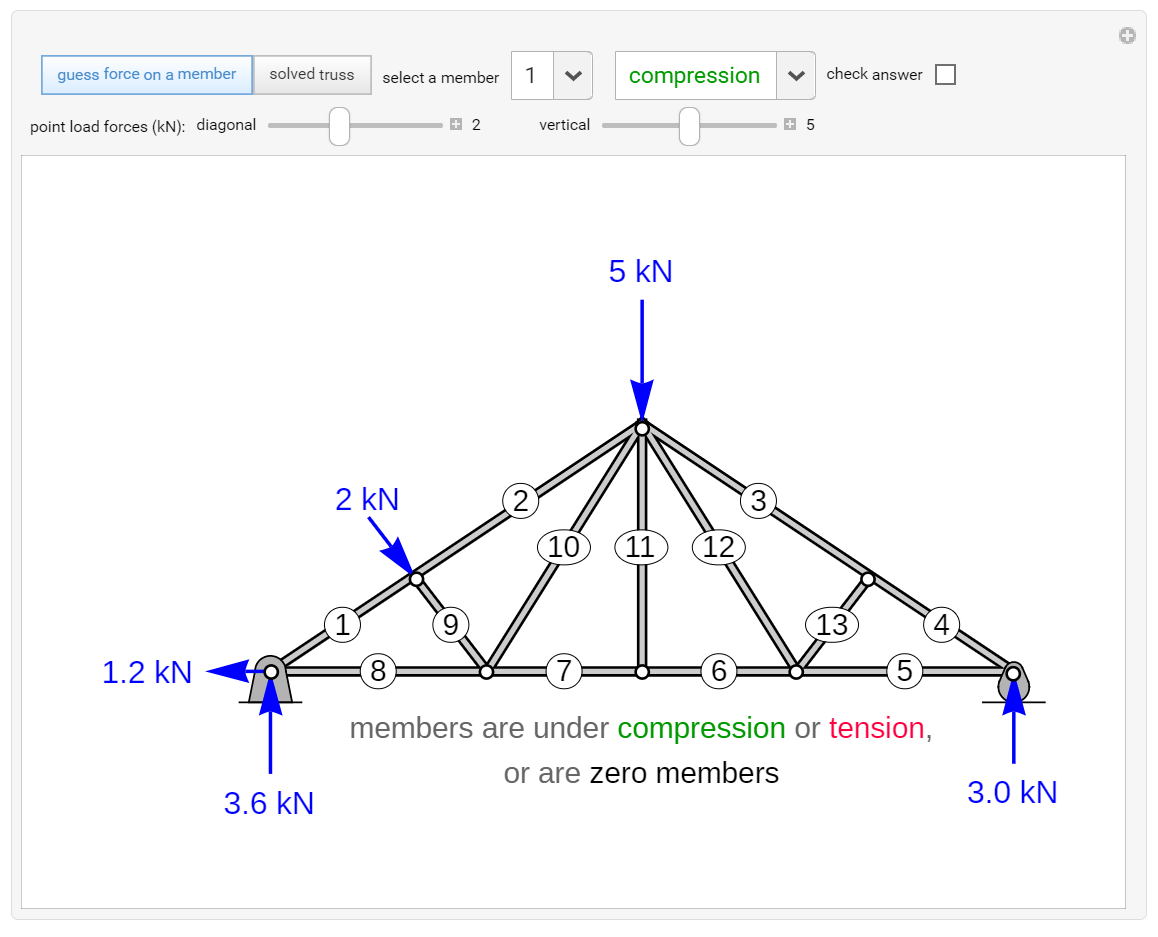This screenshot has height=937, width=1158.
Task: Click the '2 kN' label text
Action: 367,499
